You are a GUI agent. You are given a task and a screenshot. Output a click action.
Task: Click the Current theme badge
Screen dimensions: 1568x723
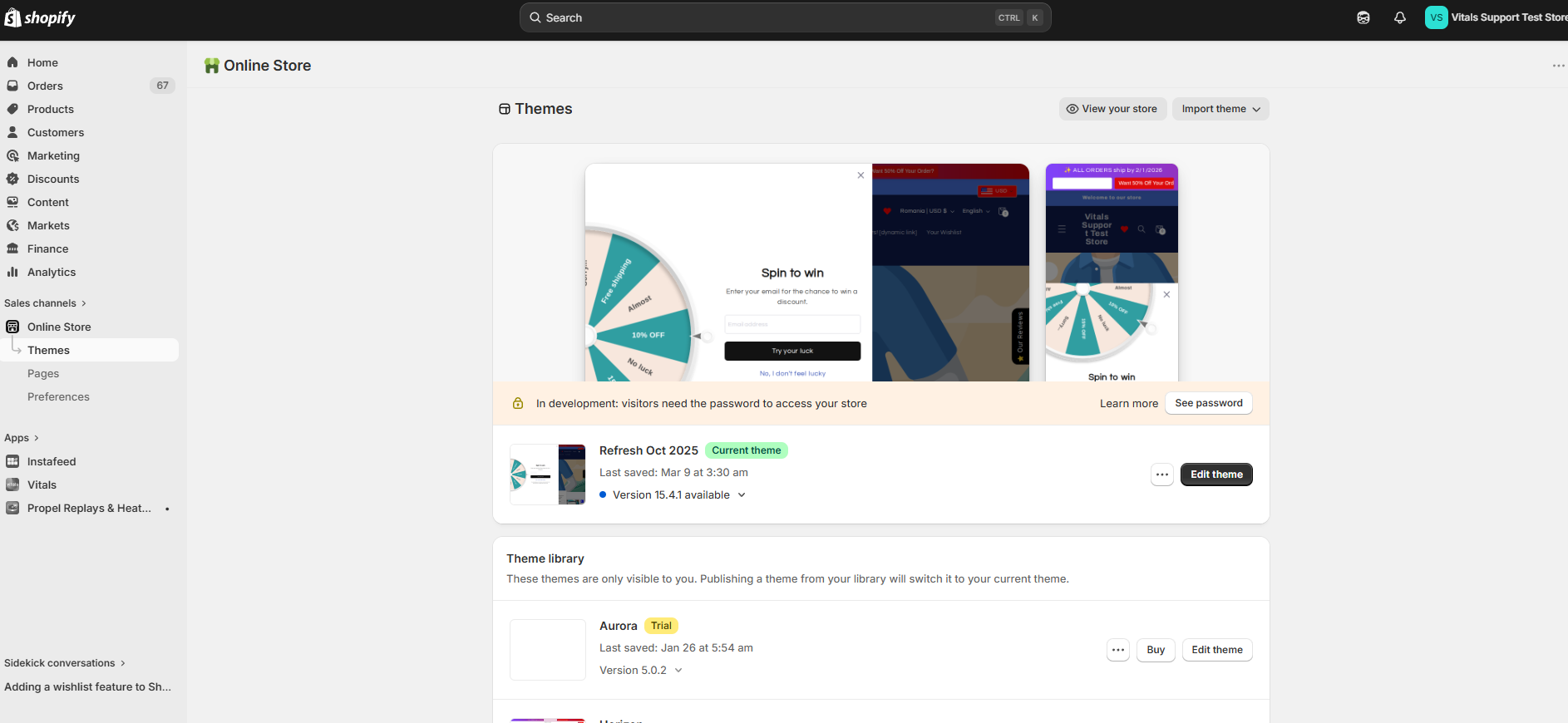(746, 450)
